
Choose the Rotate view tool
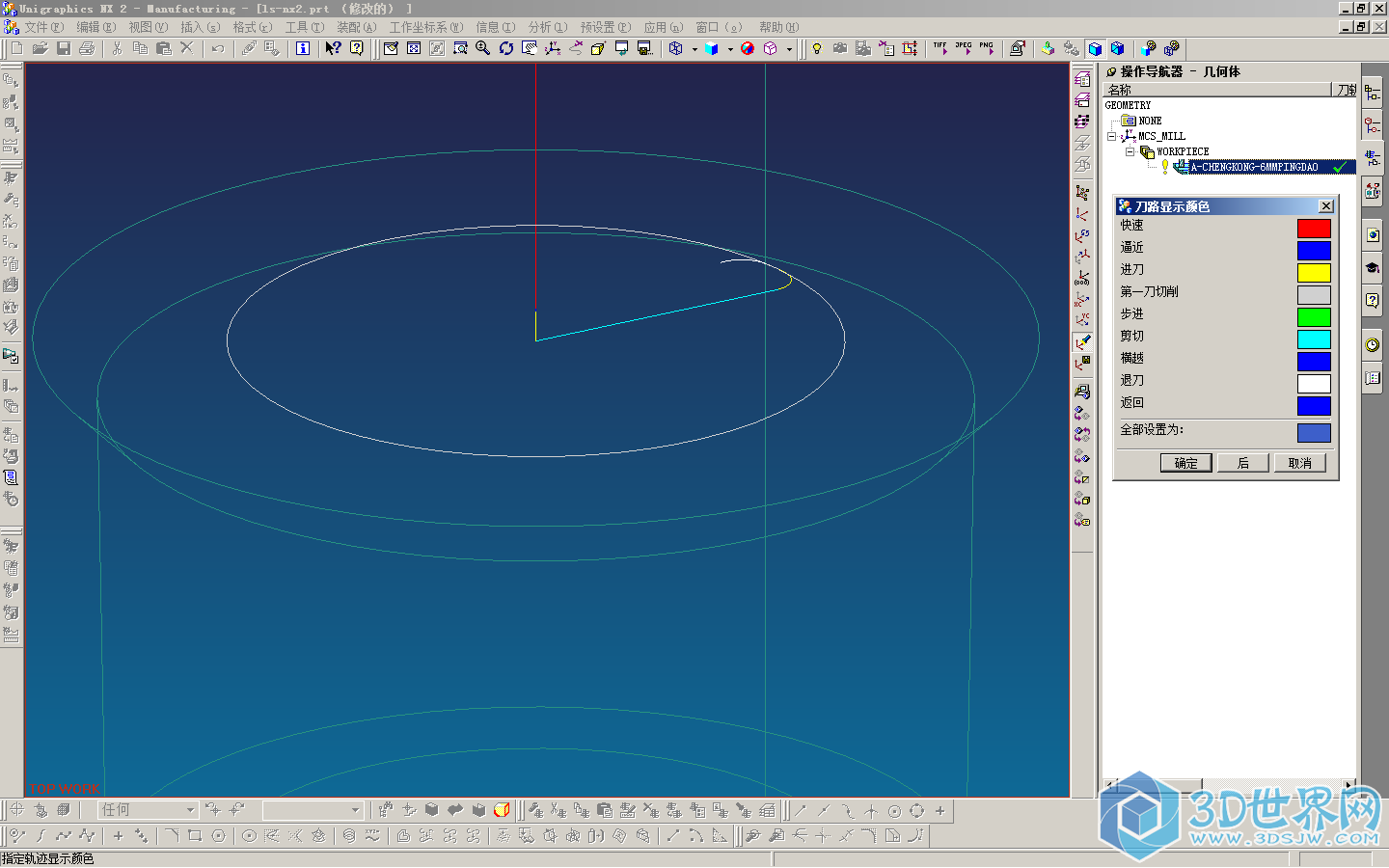pyautogui.click(x=506, y=48)
